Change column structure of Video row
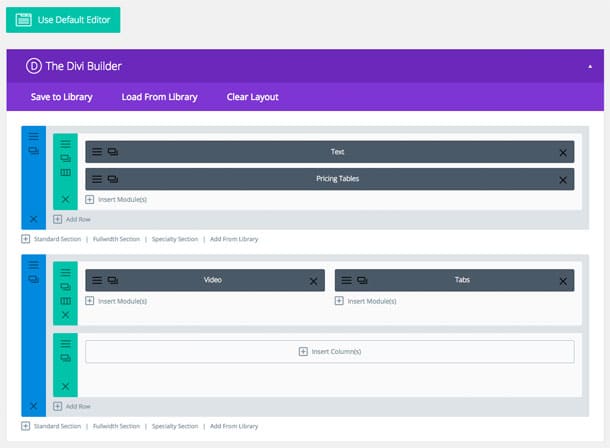Viewport: 610px width, 448px height. [x=65, y=301]
